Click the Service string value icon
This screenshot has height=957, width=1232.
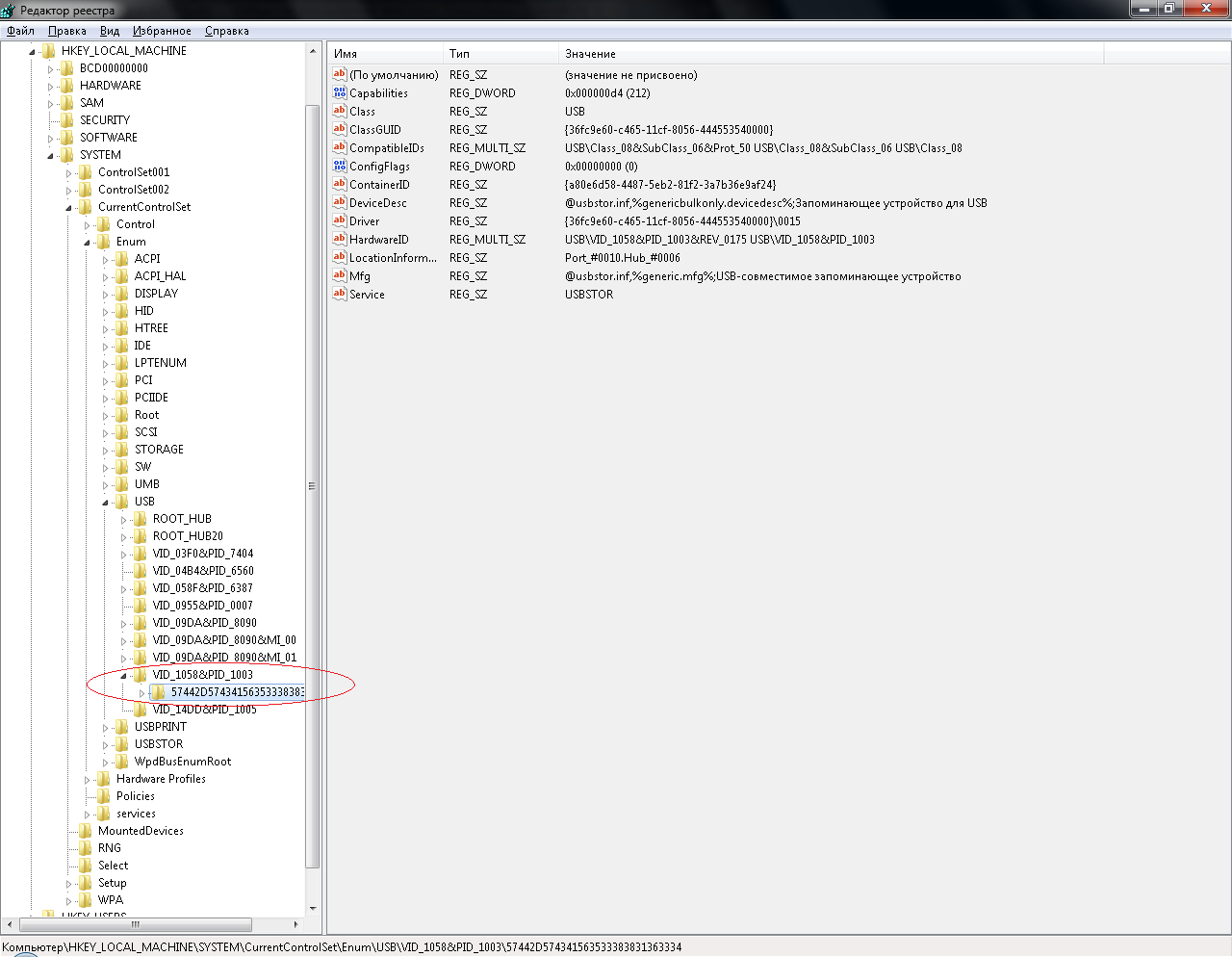tap(339, 295)
